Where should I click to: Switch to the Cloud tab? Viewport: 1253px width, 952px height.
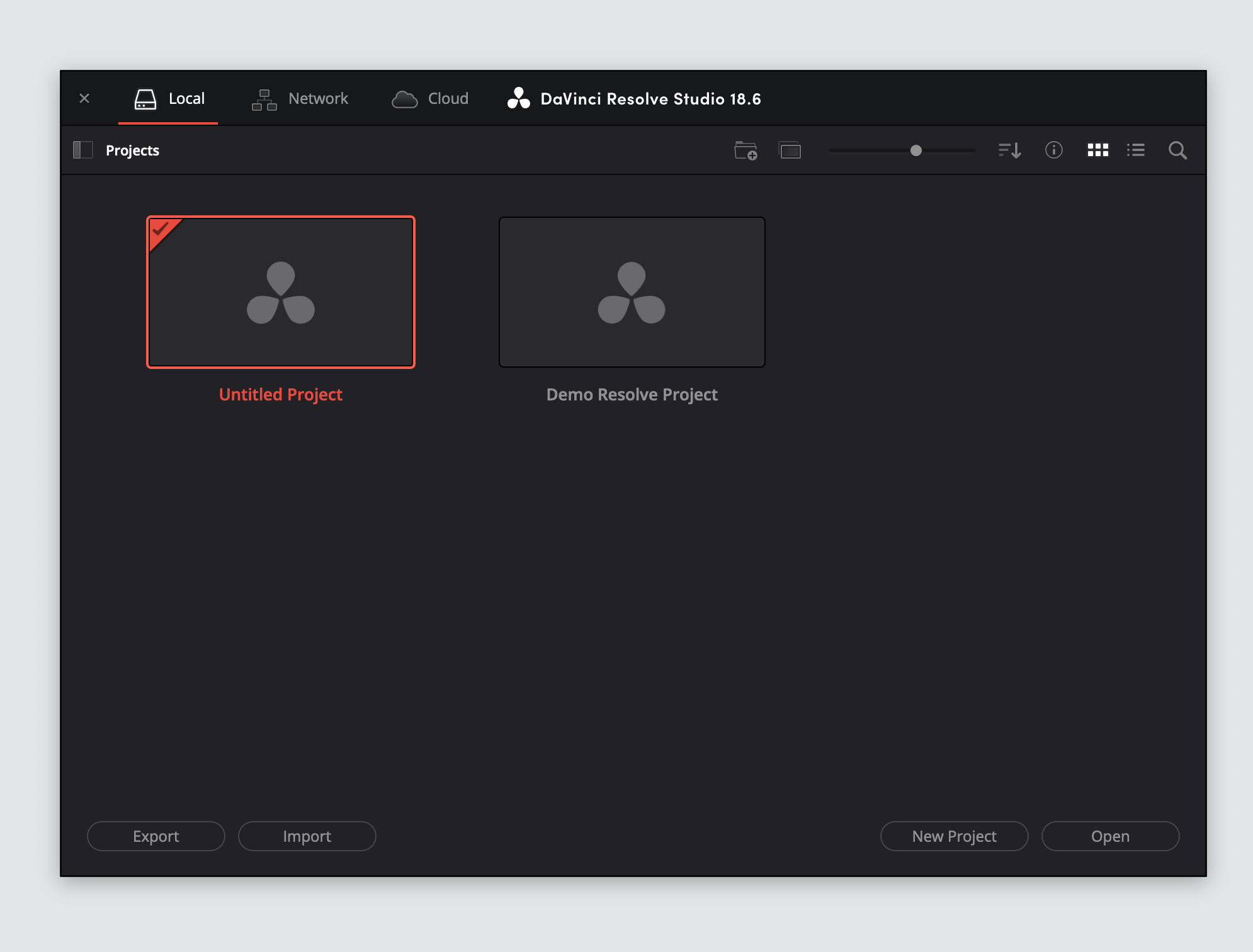(x=430, y=98)
